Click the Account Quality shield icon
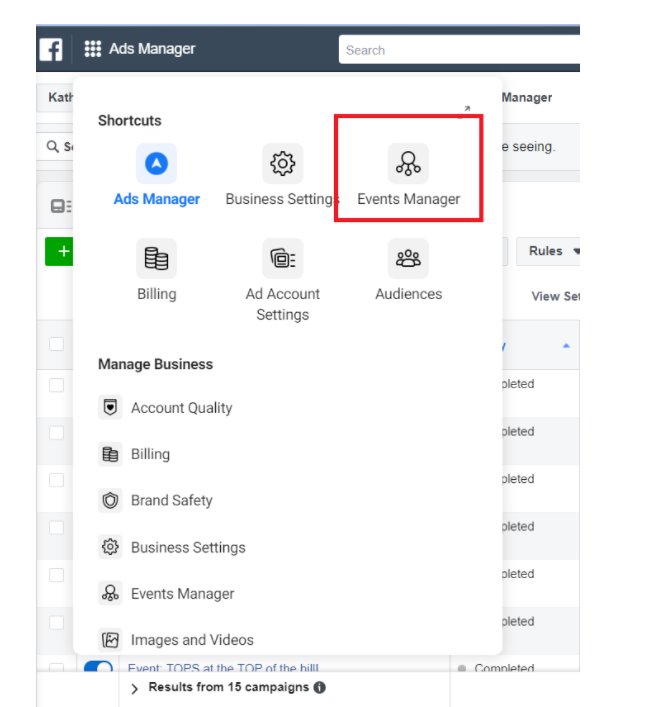The width and height of the screenshot is (647, 707). 110,407
